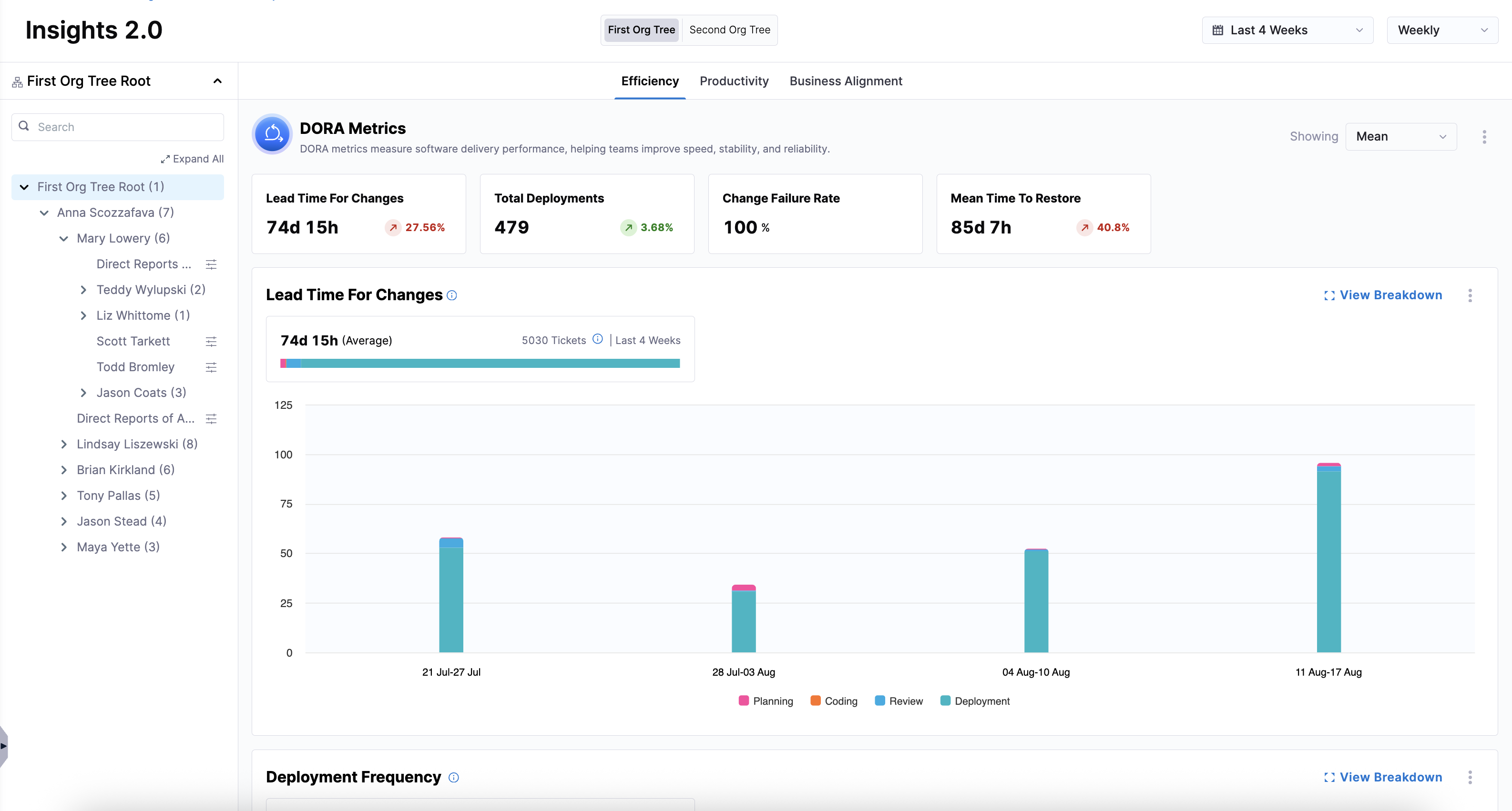Screen dimensions: 1512x811
Task: Select the First Org Tree toggle
Action: 641,30
